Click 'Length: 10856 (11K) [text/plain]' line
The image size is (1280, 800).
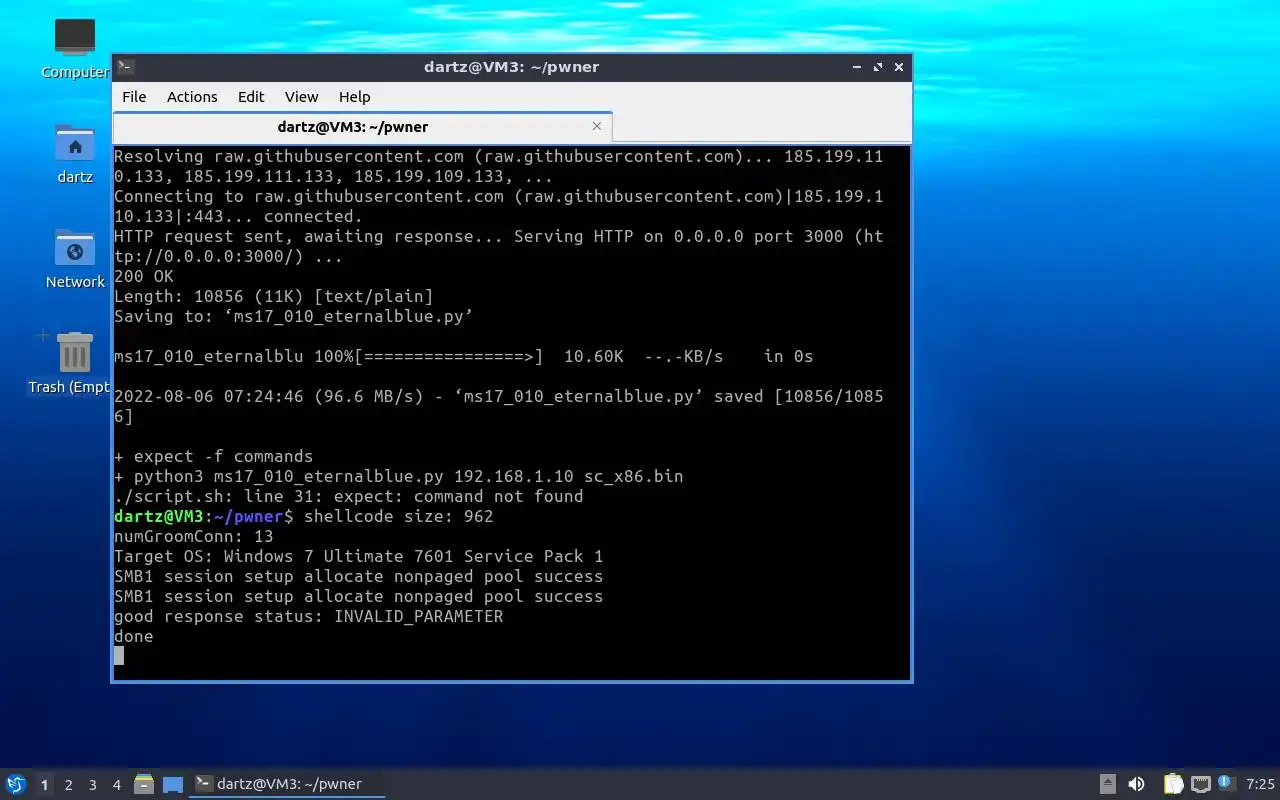point(274,296)
